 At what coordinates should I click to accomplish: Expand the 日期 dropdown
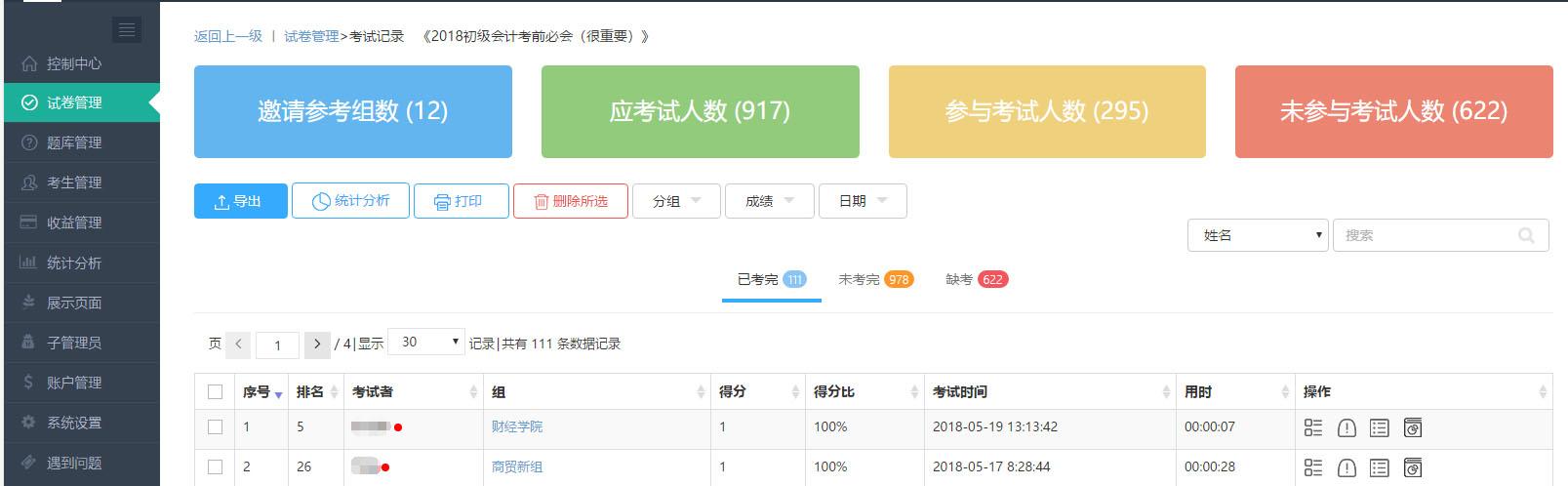[x=863, y=201]
